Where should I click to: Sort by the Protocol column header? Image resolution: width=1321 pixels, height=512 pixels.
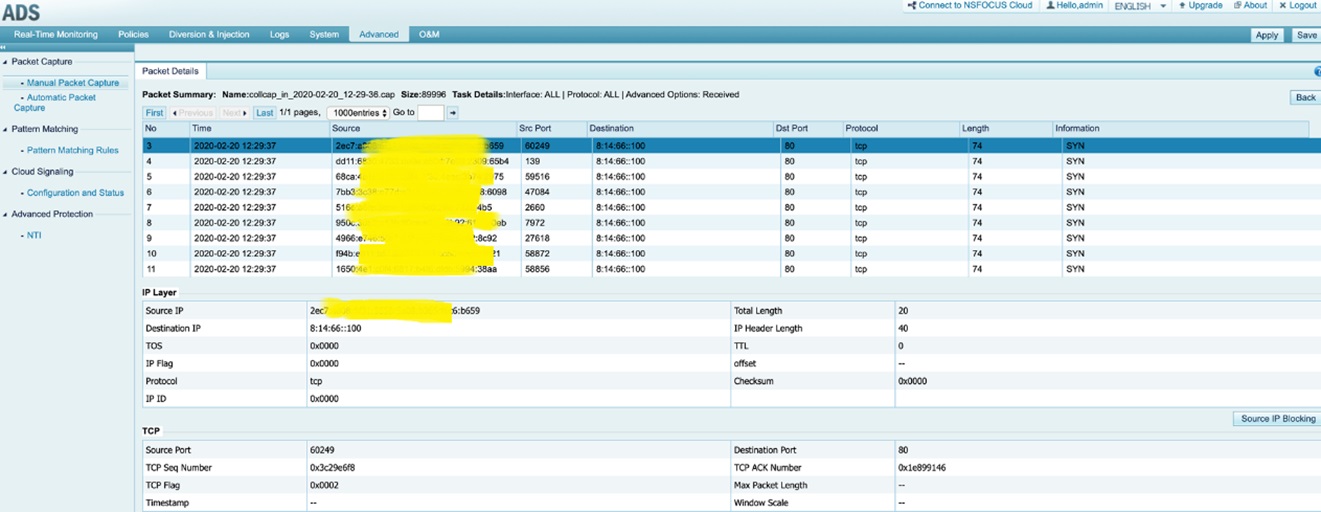click(900, 128)
